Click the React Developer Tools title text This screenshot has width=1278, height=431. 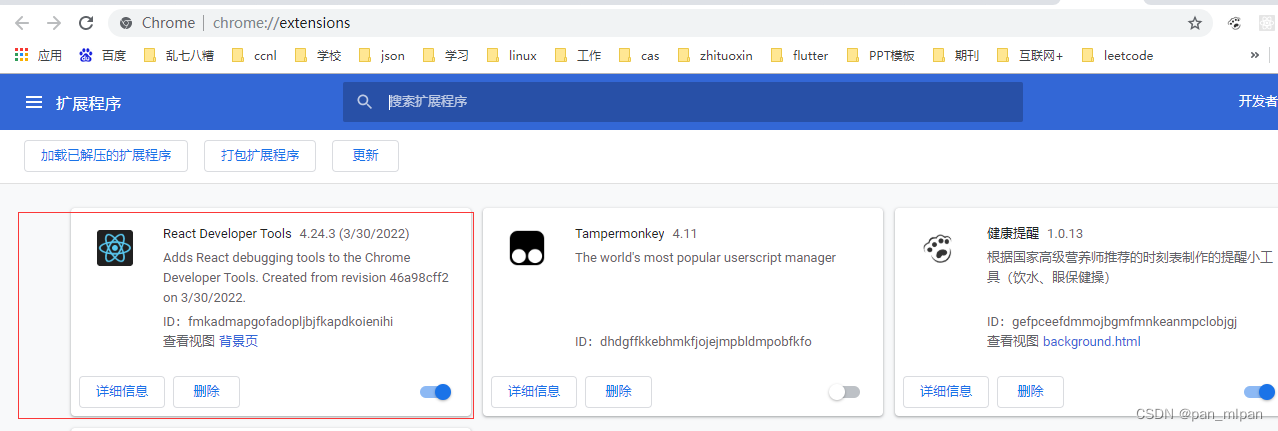click(227, 234)
